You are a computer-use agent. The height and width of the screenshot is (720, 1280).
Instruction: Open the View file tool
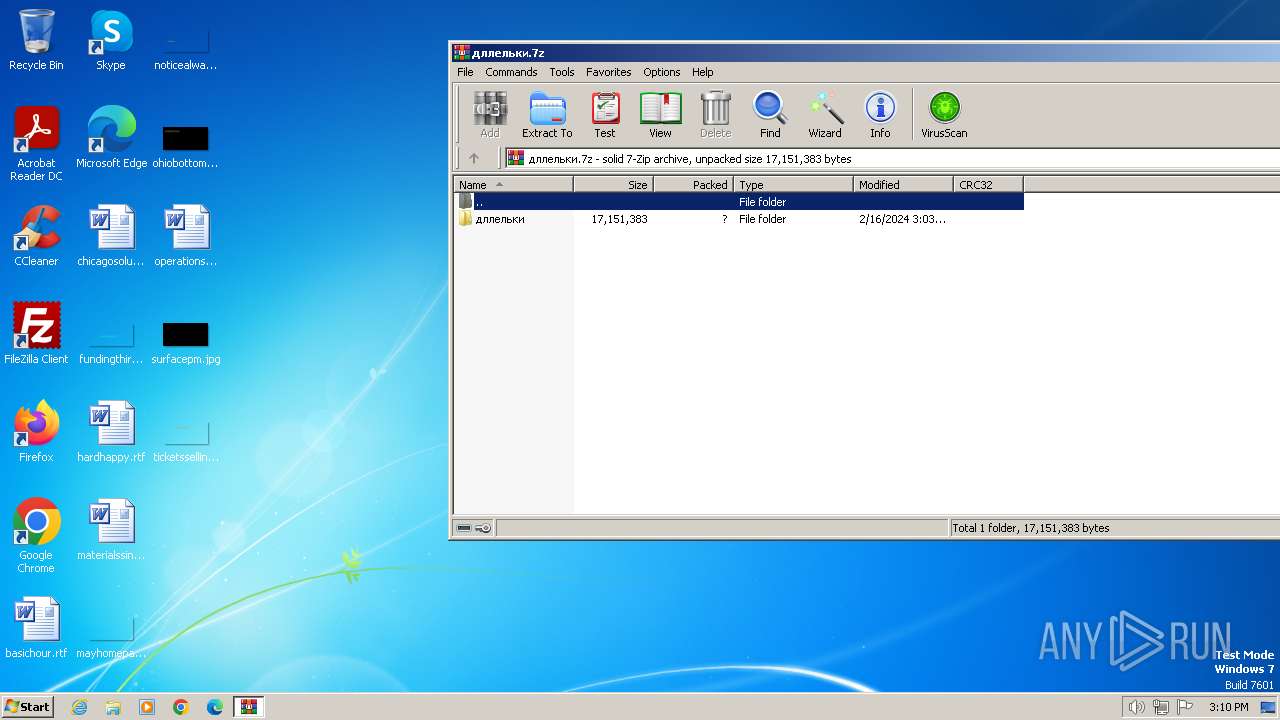[660, 114]
